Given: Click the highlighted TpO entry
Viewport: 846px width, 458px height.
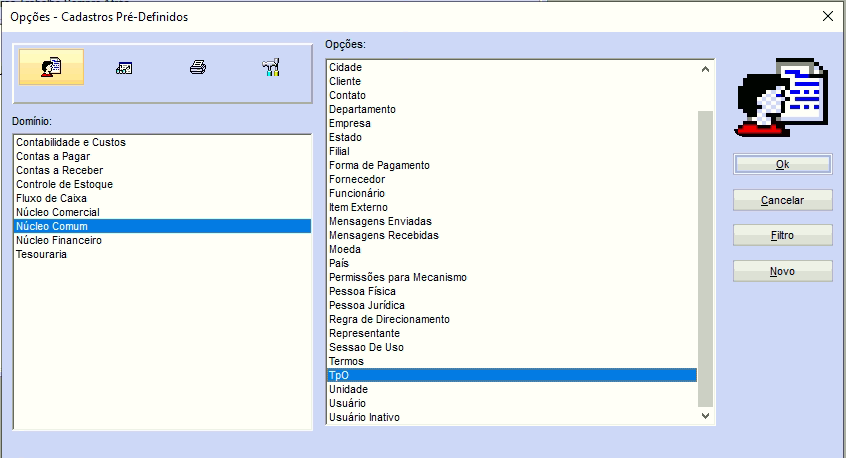Looking at the screenshot, I should coord(512,375).
